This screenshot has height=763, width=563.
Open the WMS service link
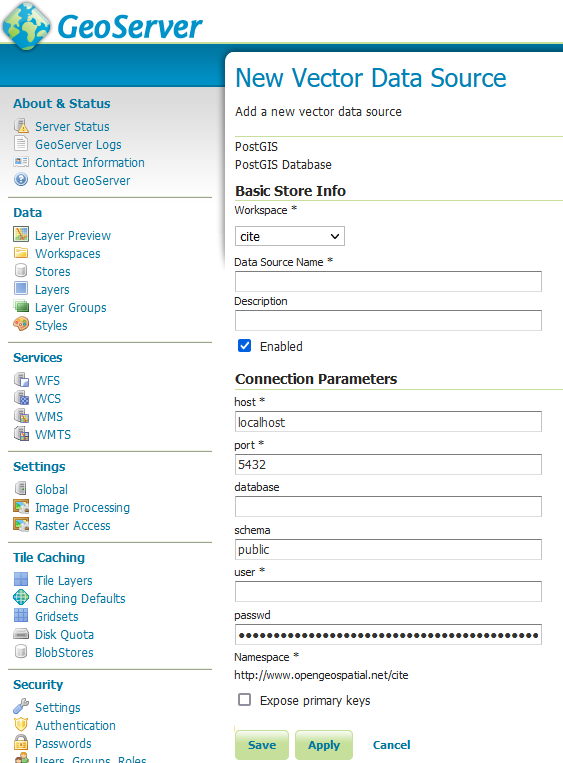(x=49, y=417)
